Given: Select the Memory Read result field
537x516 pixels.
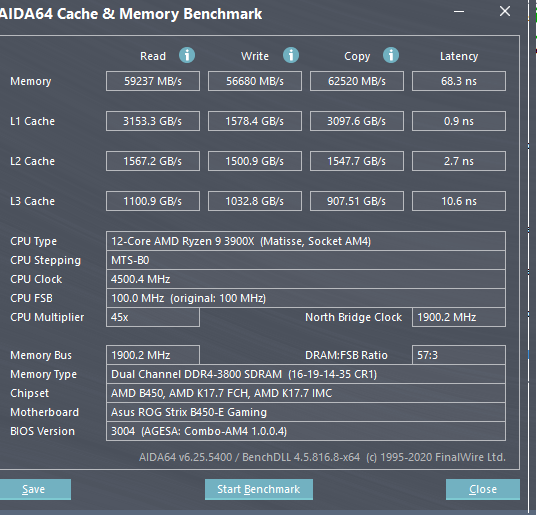Looking at the screenshot, I should 153,81.
